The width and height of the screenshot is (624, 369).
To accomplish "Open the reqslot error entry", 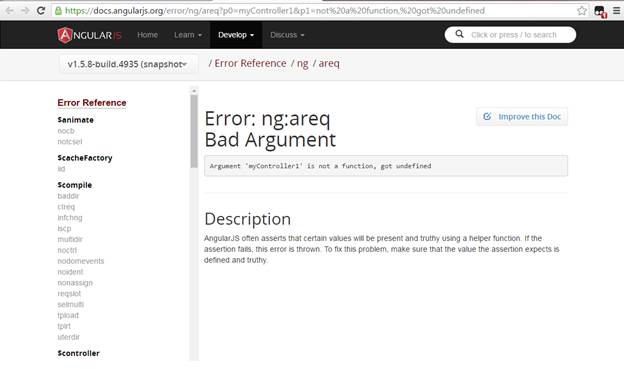I will [x=69, y=294].
